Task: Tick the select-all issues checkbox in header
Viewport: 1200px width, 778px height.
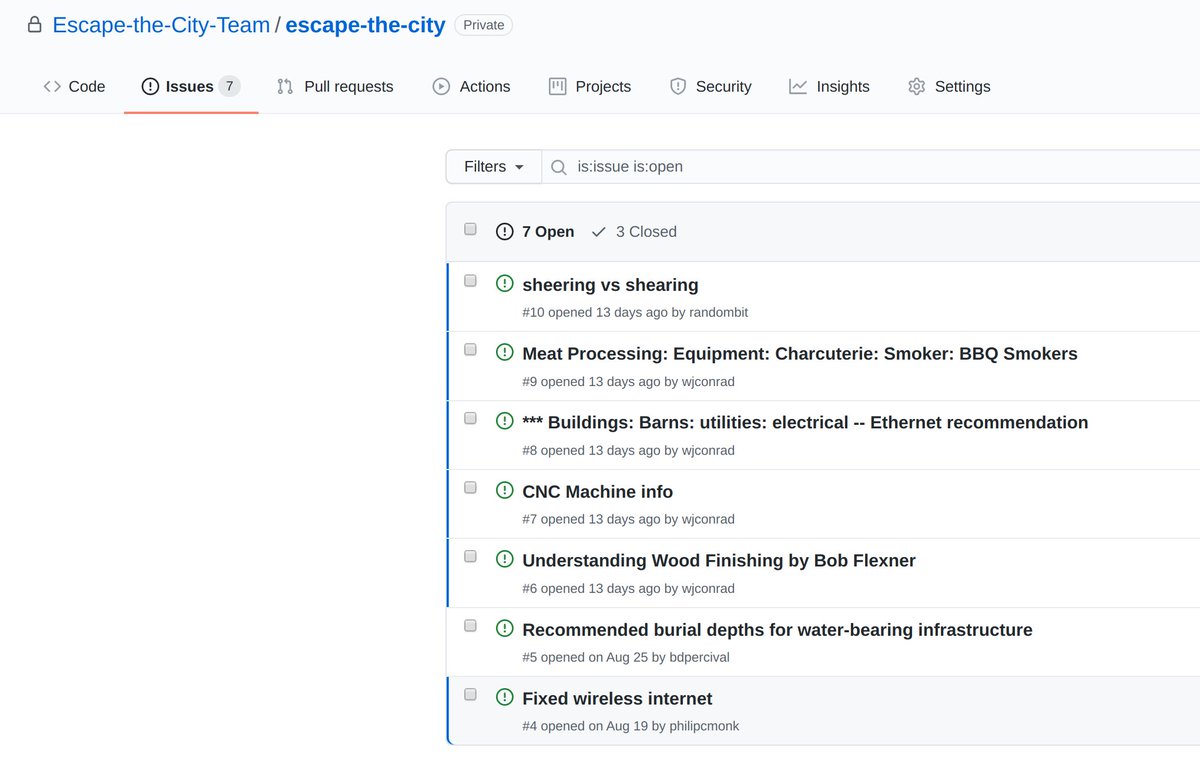Action: (470, 230)
